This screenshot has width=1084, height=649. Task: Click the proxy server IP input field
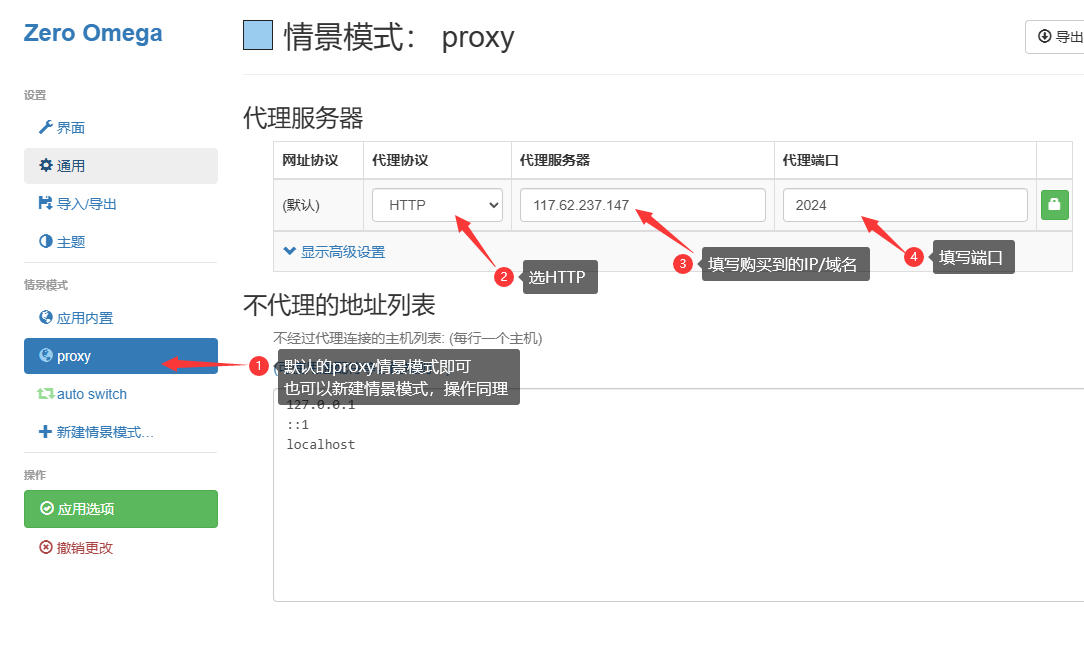642,205
